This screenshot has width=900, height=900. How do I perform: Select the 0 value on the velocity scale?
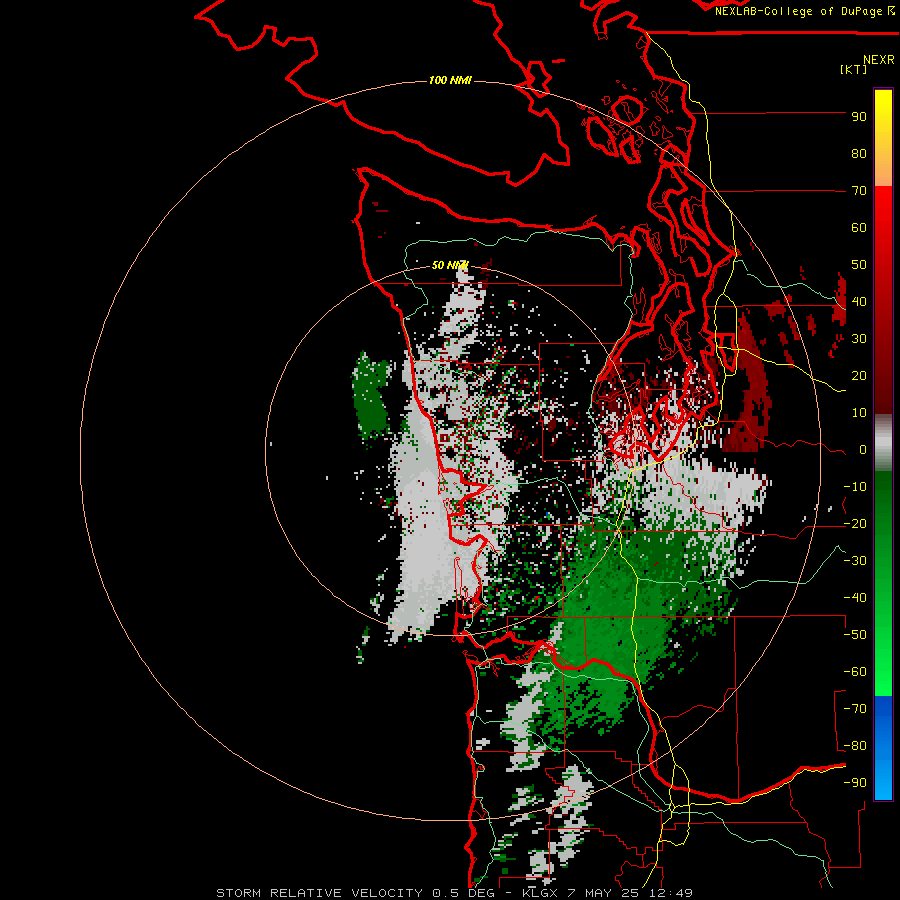coord(863,450)
